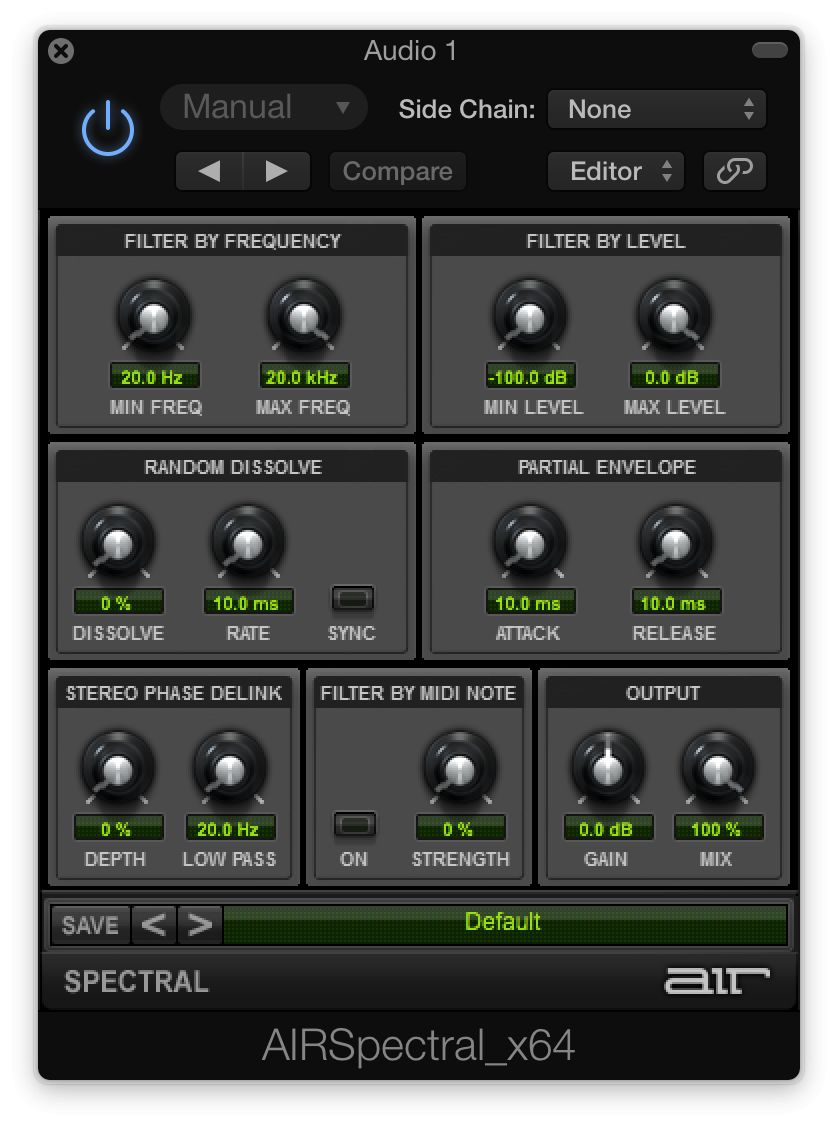Click the 100 % MIX value field
Image resolution: width=838 pixels, height=1126 pixels.
click(718, 829)
